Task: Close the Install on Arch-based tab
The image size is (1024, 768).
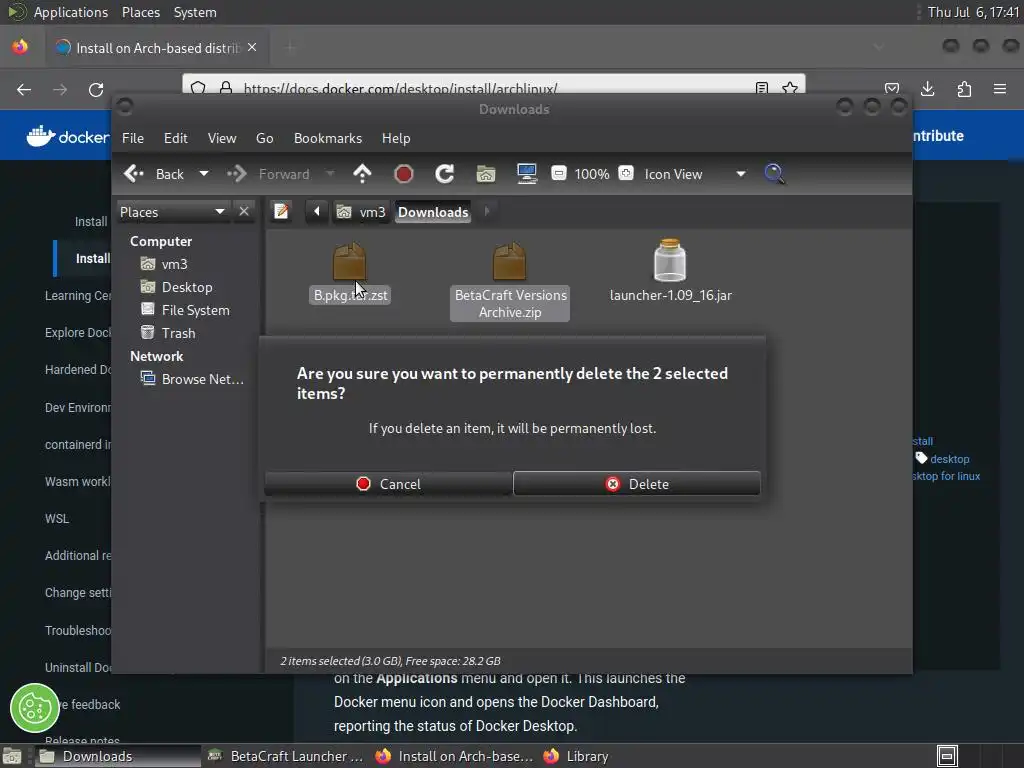Action: (252, 48)
